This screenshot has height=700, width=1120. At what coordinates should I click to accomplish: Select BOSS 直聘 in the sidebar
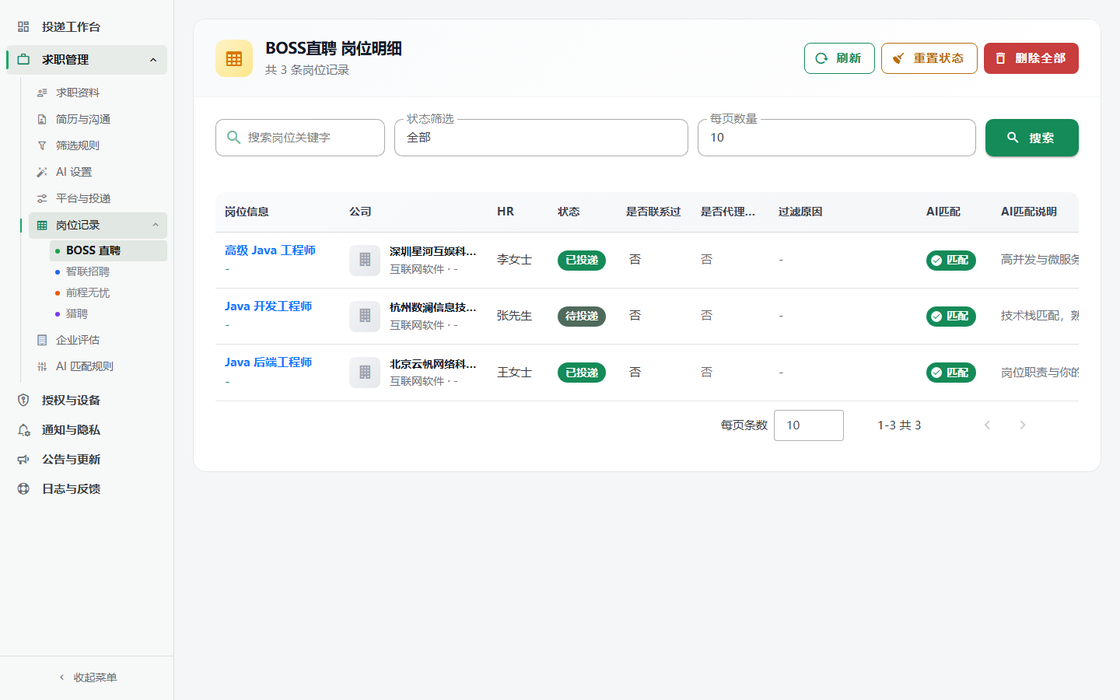[x=109, y=251]
